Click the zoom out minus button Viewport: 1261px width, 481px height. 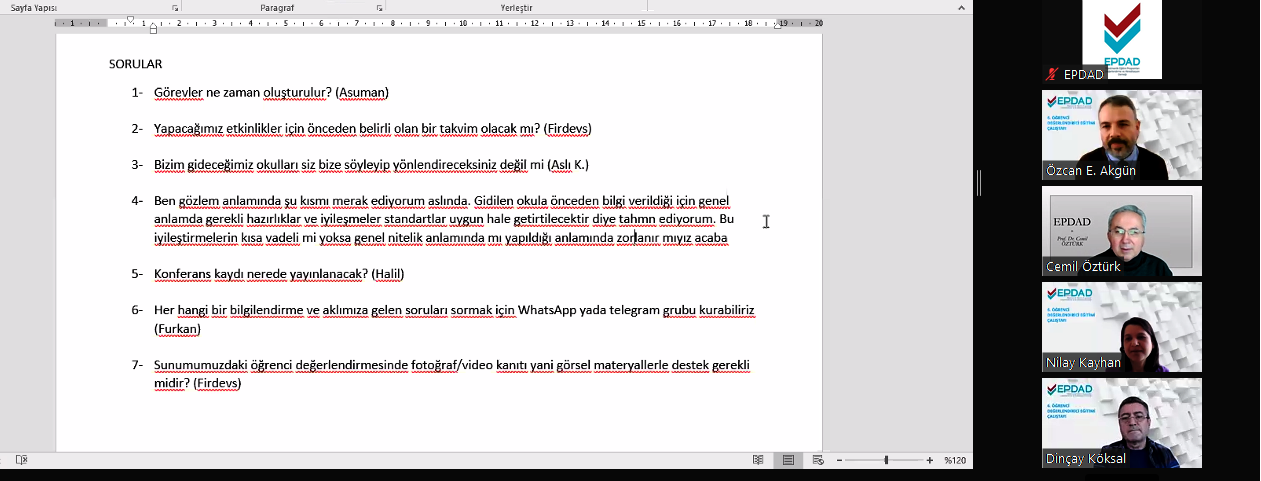[840, 460]
